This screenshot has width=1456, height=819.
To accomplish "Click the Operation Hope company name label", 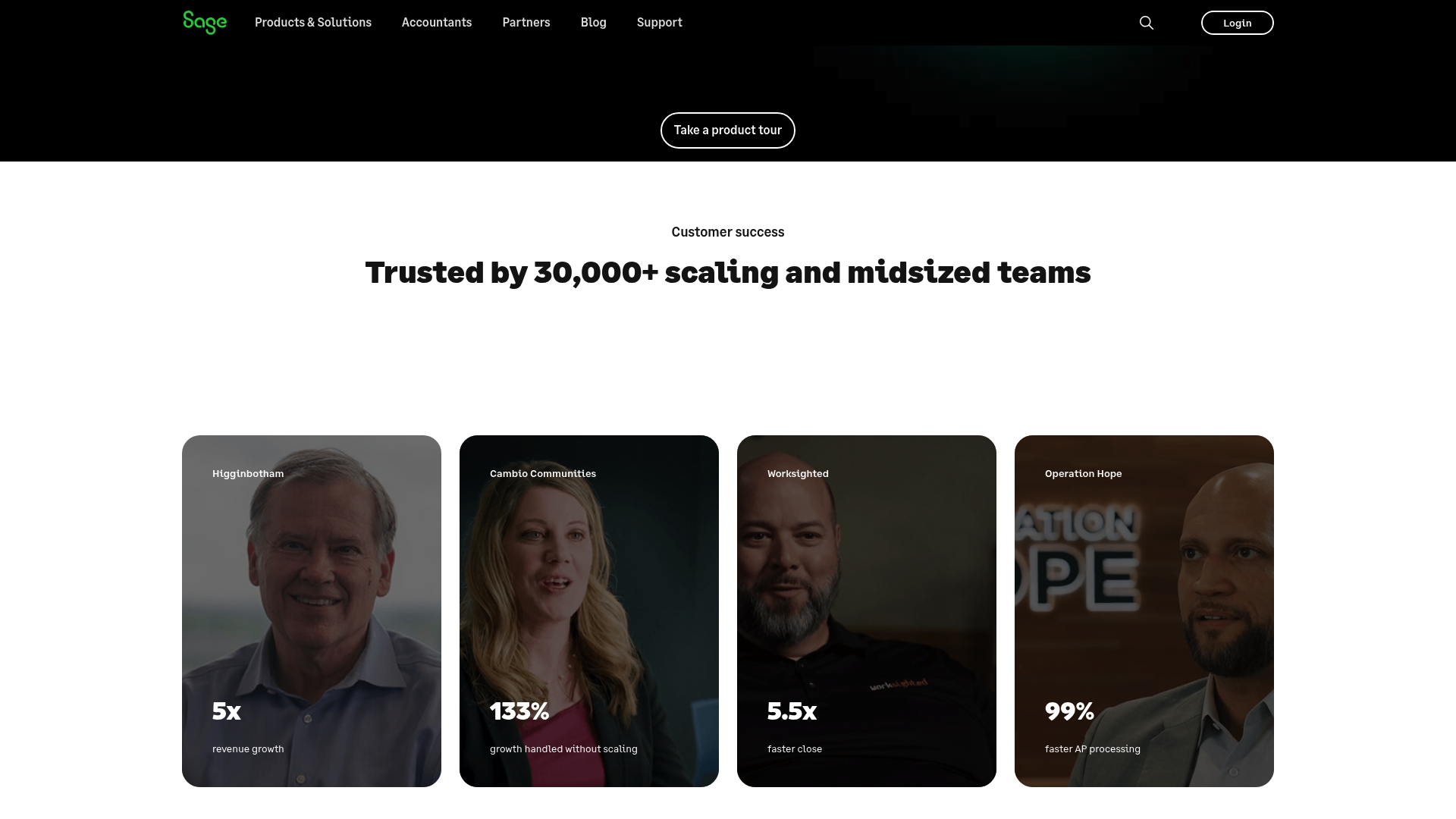I will pos(1083,474).
